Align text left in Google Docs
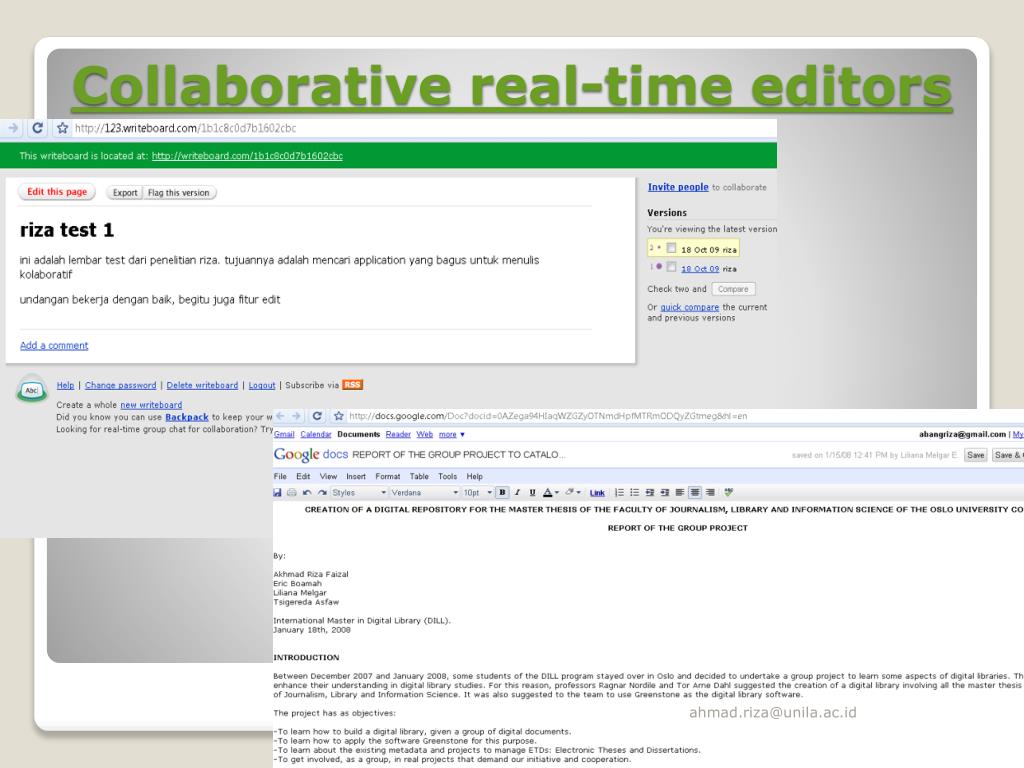 [680, 493]
